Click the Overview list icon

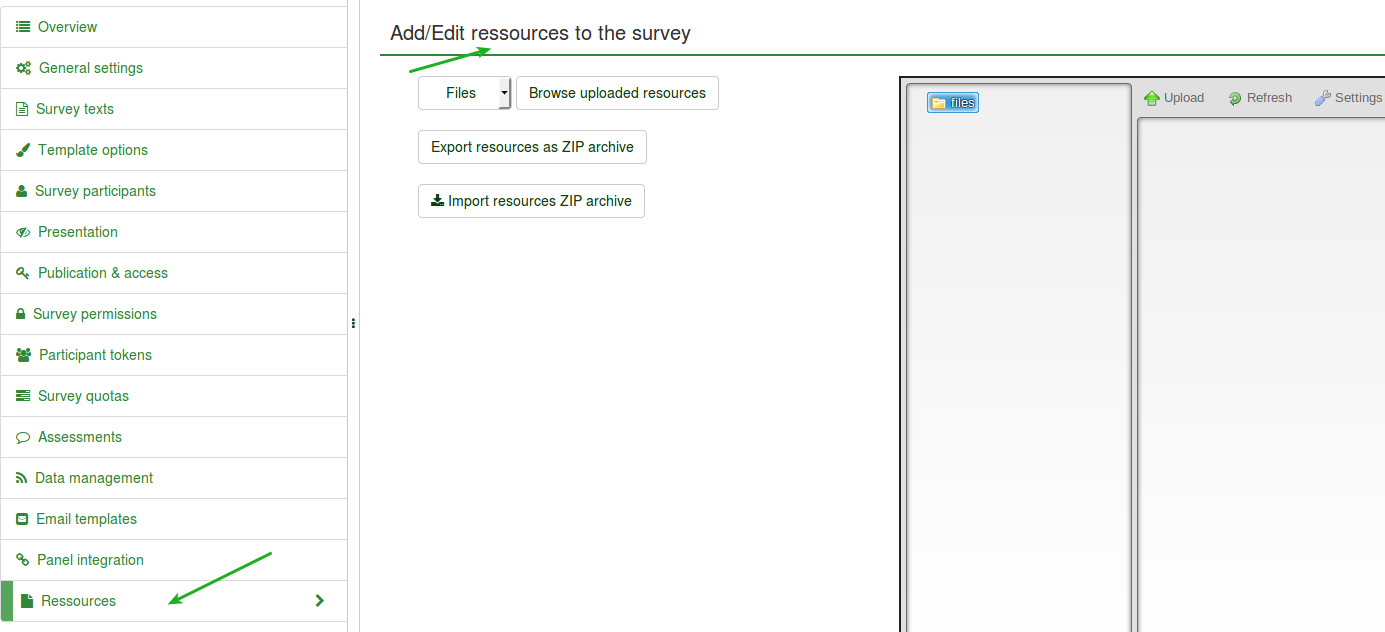coord(23,27)
